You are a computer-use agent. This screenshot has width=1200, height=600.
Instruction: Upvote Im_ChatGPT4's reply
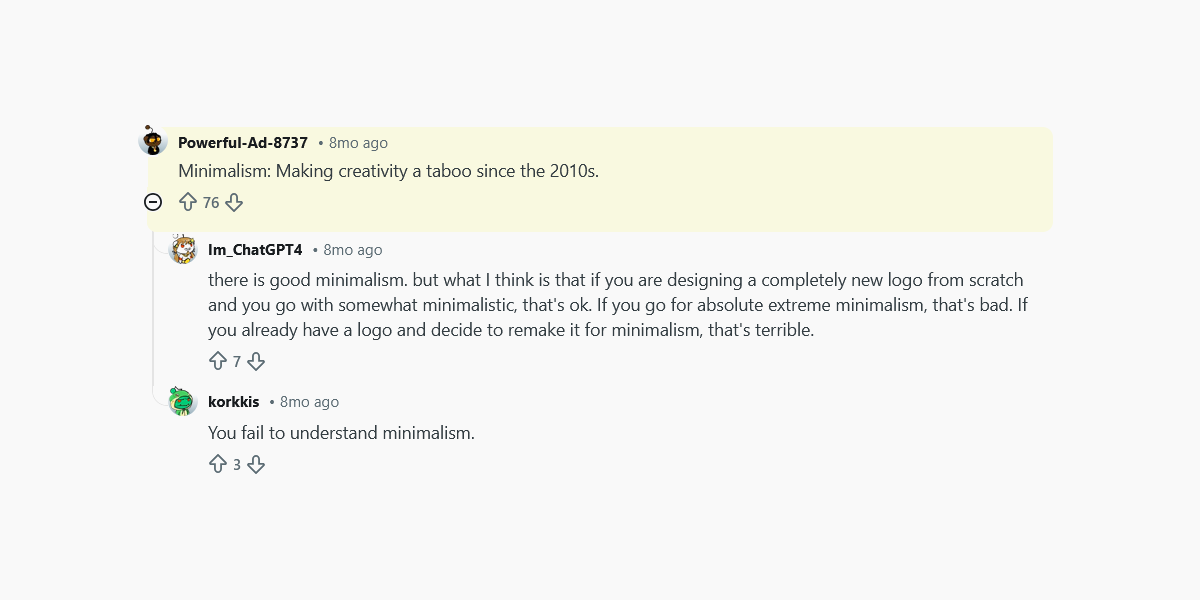click(x=219, y=361)
